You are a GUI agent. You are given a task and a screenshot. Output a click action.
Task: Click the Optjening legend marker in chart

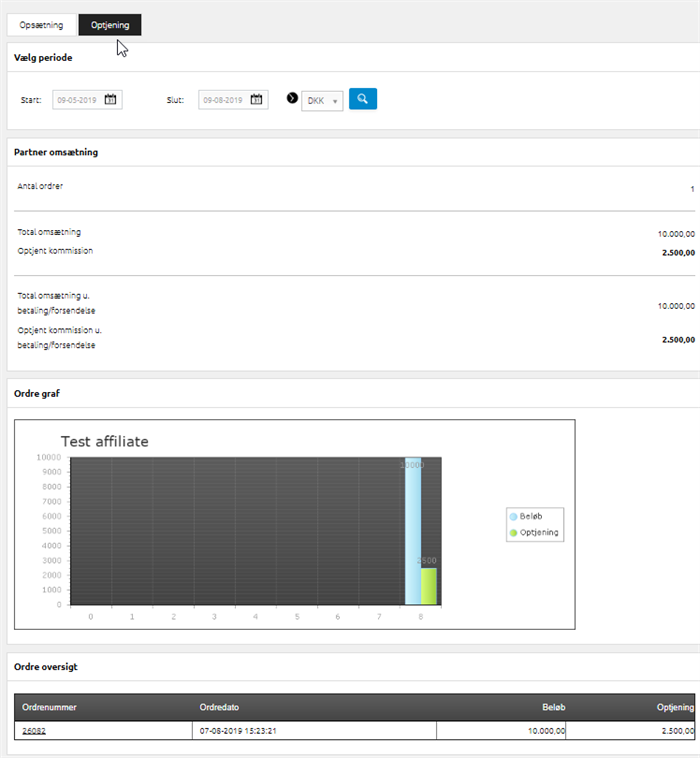(x=514, y=533)
